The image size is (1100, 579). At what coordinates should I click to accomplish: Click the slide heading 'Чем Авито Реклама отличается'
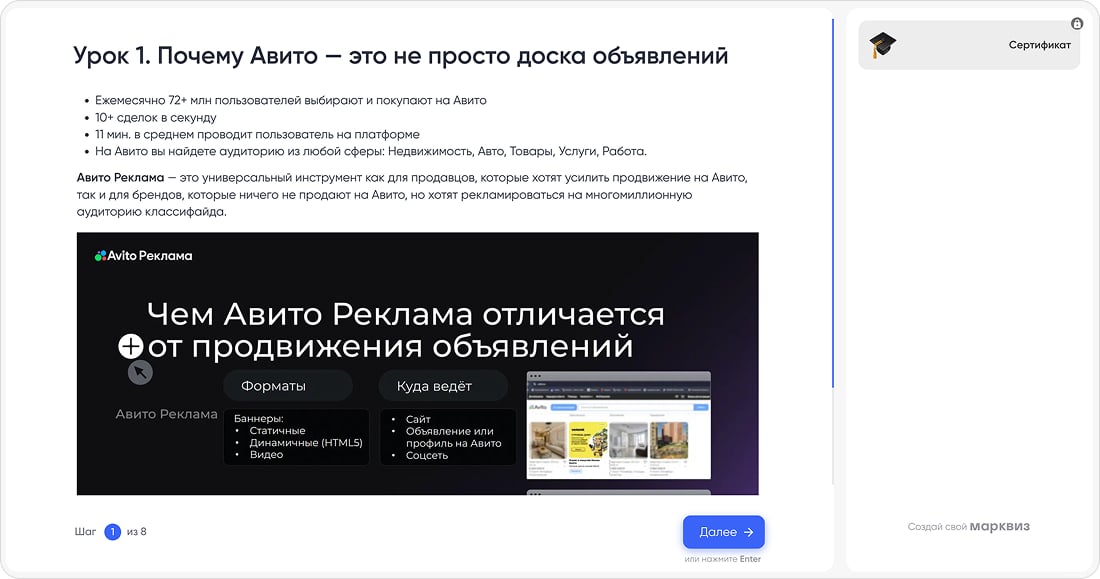click(405, 314)
